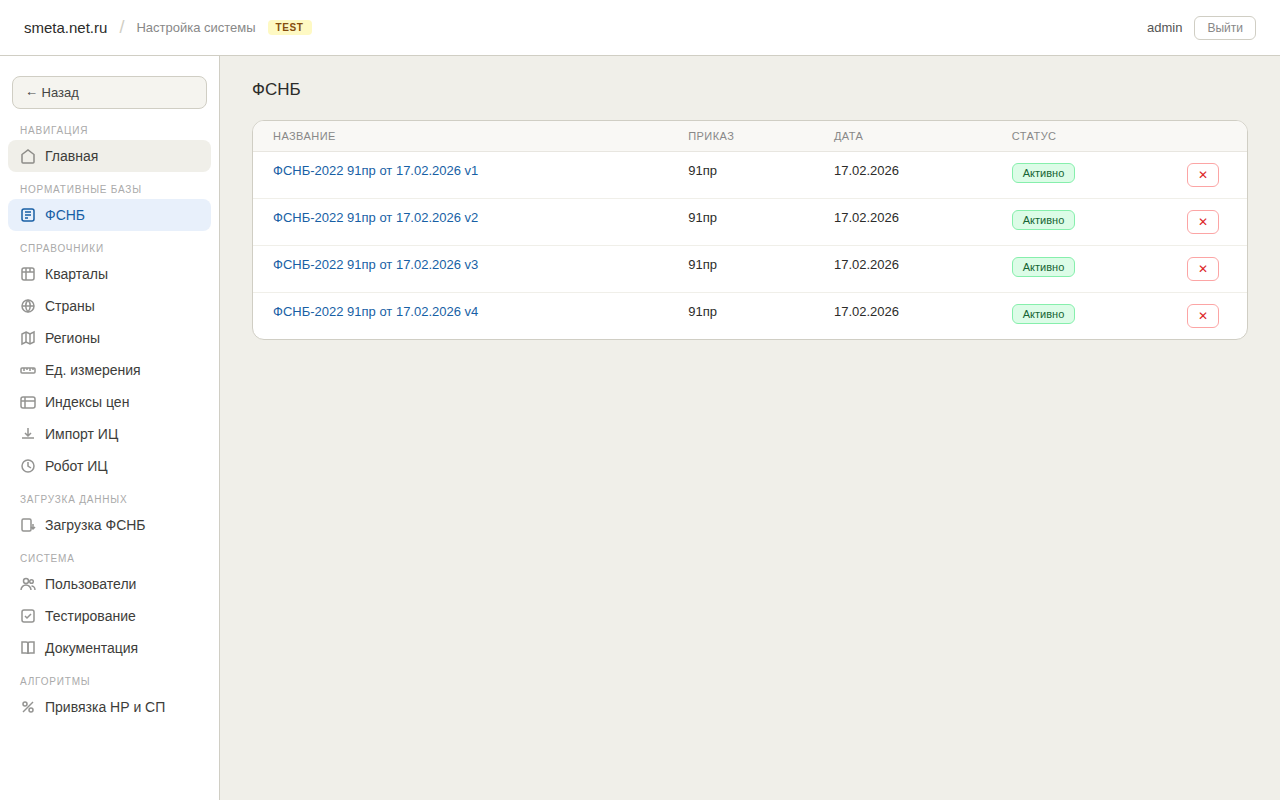
Task: Click the smeta.net.ru site title
Action: pyautogui.click(x=66, y=28)
